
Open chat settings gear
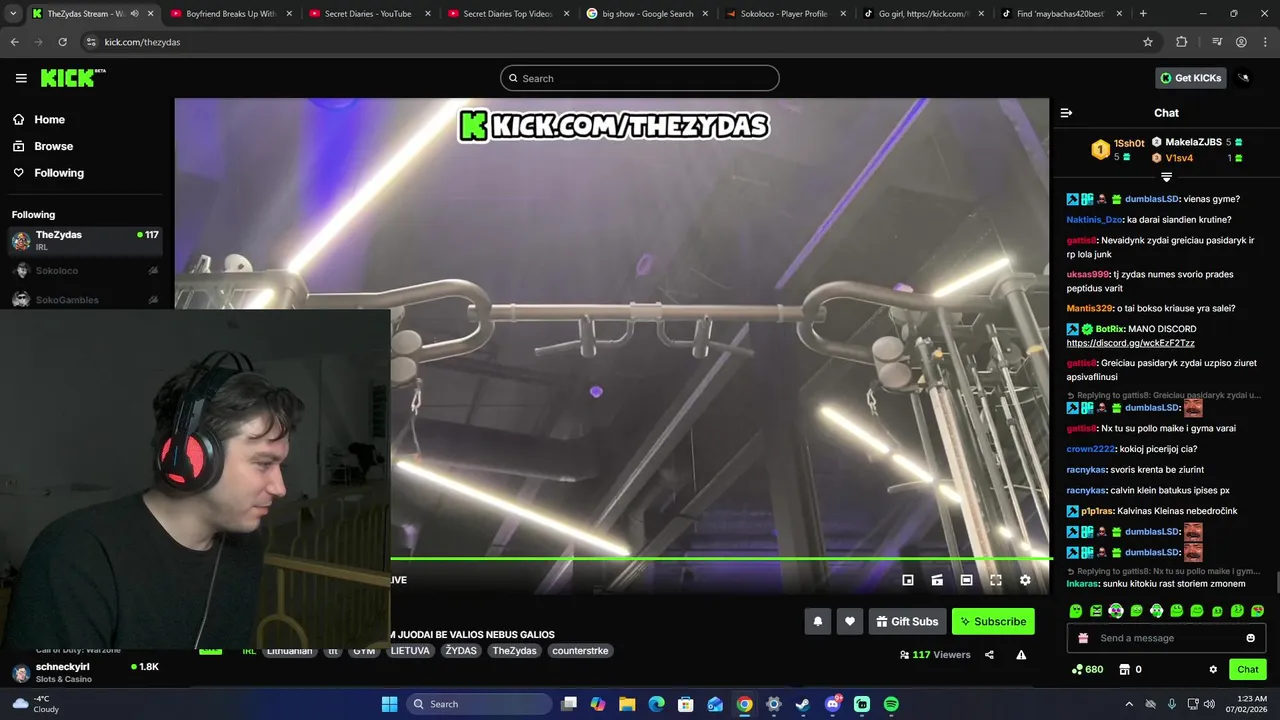(1213, 669)
